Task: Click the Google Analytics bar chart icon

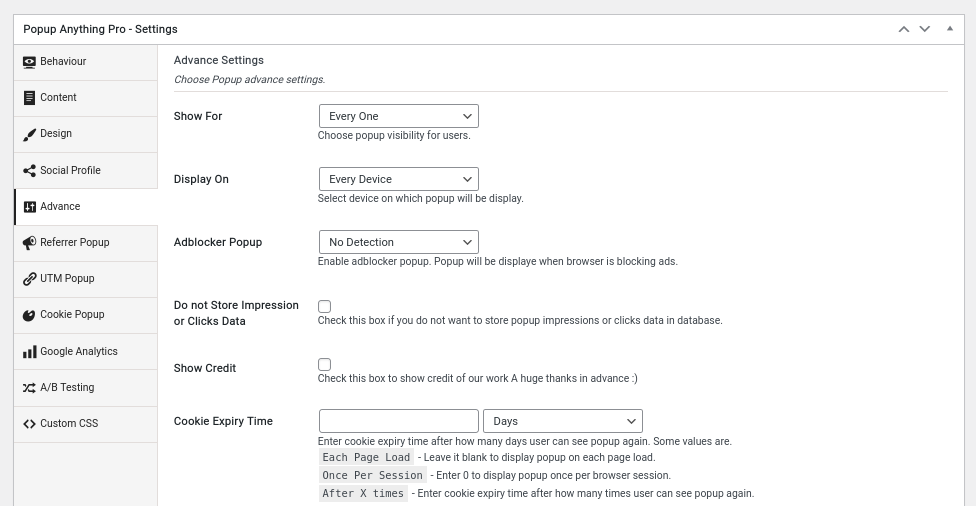Action: [x=29, y=352]
